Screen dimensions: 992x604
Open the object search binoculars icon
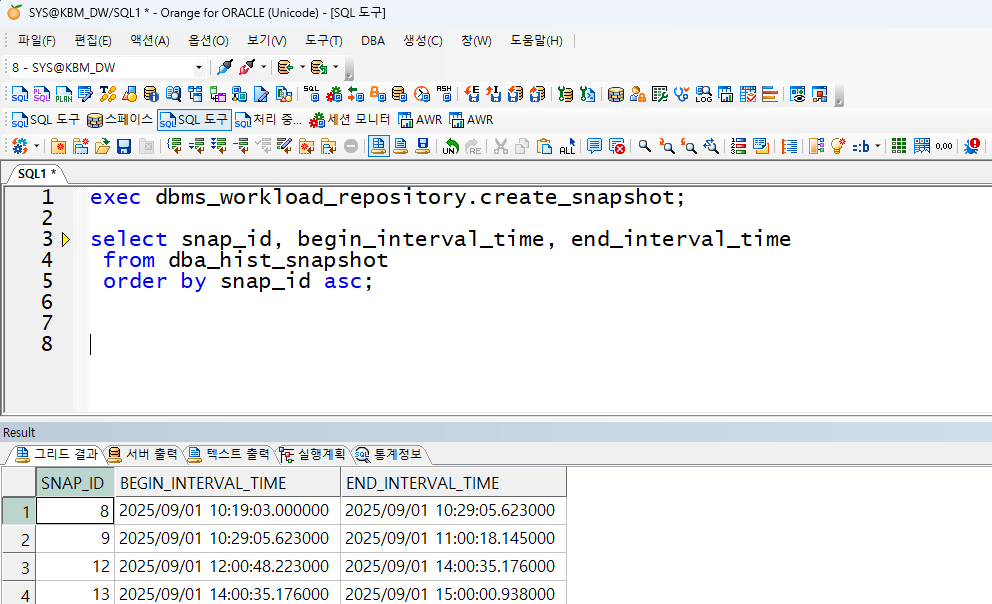[x=173, y=95]
